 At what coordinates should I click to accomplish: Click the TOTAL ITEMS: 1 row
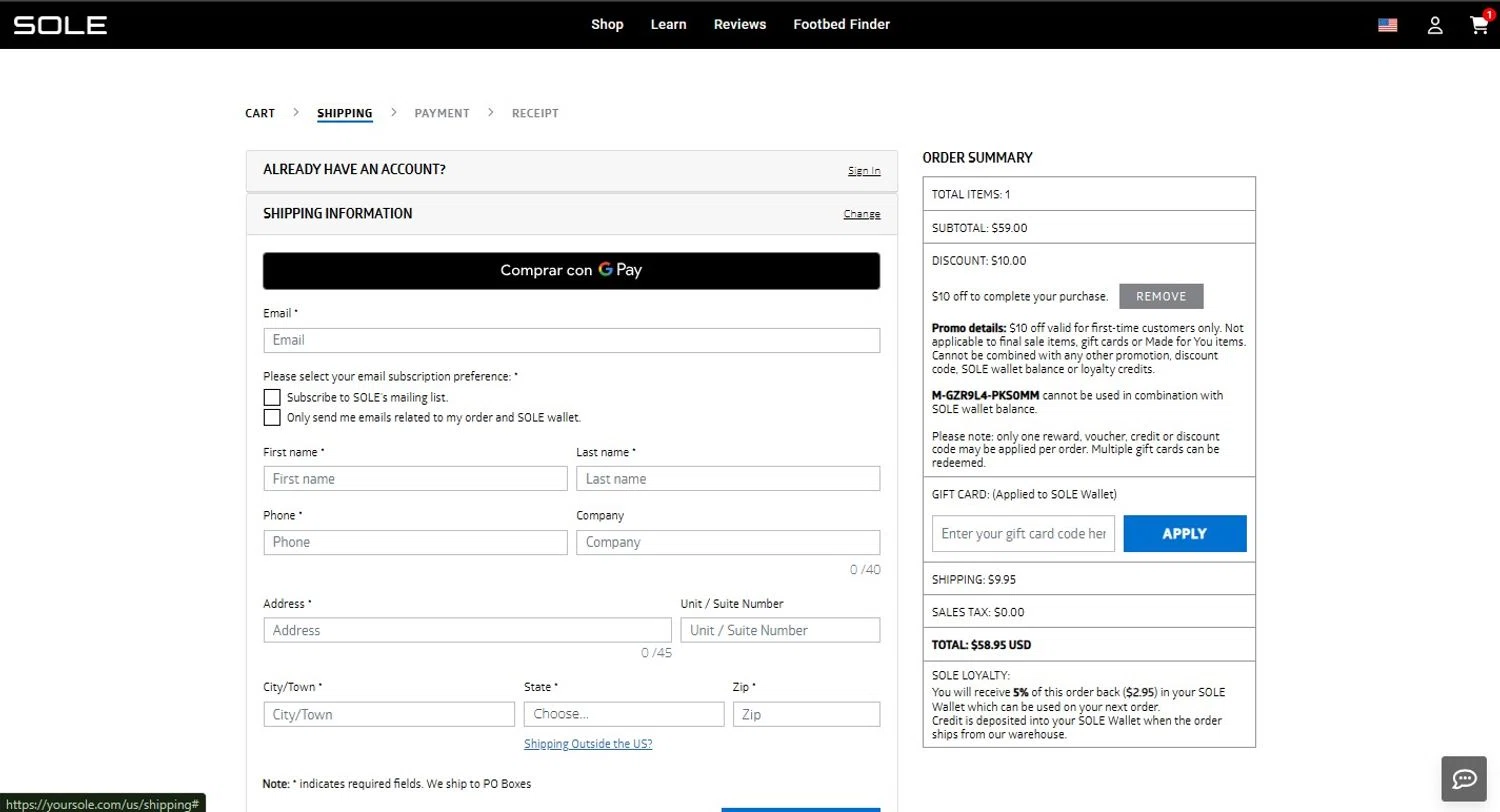pyautogui.click(x=1089, y=194)
